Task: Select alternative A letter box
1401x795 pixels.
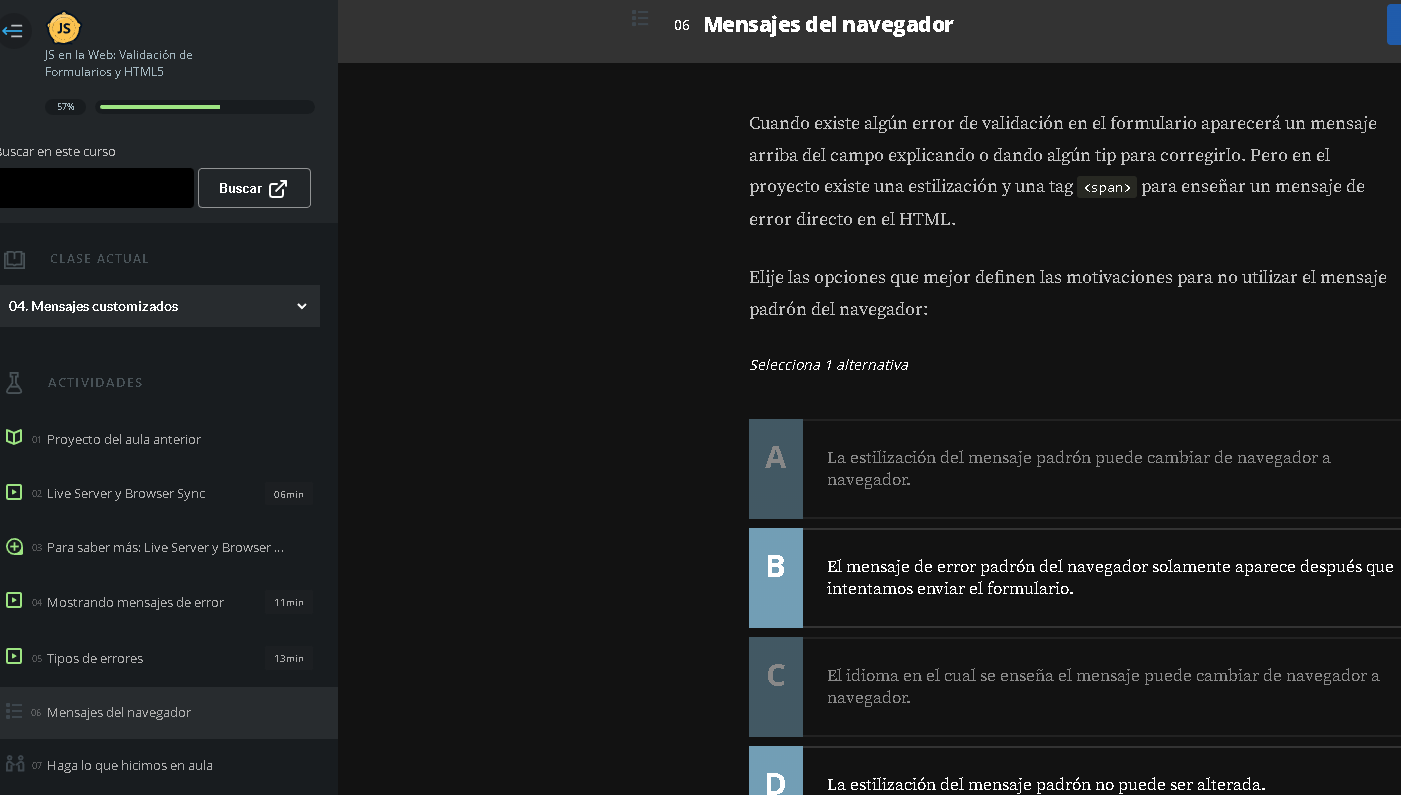Action: (x=775, y=469)
